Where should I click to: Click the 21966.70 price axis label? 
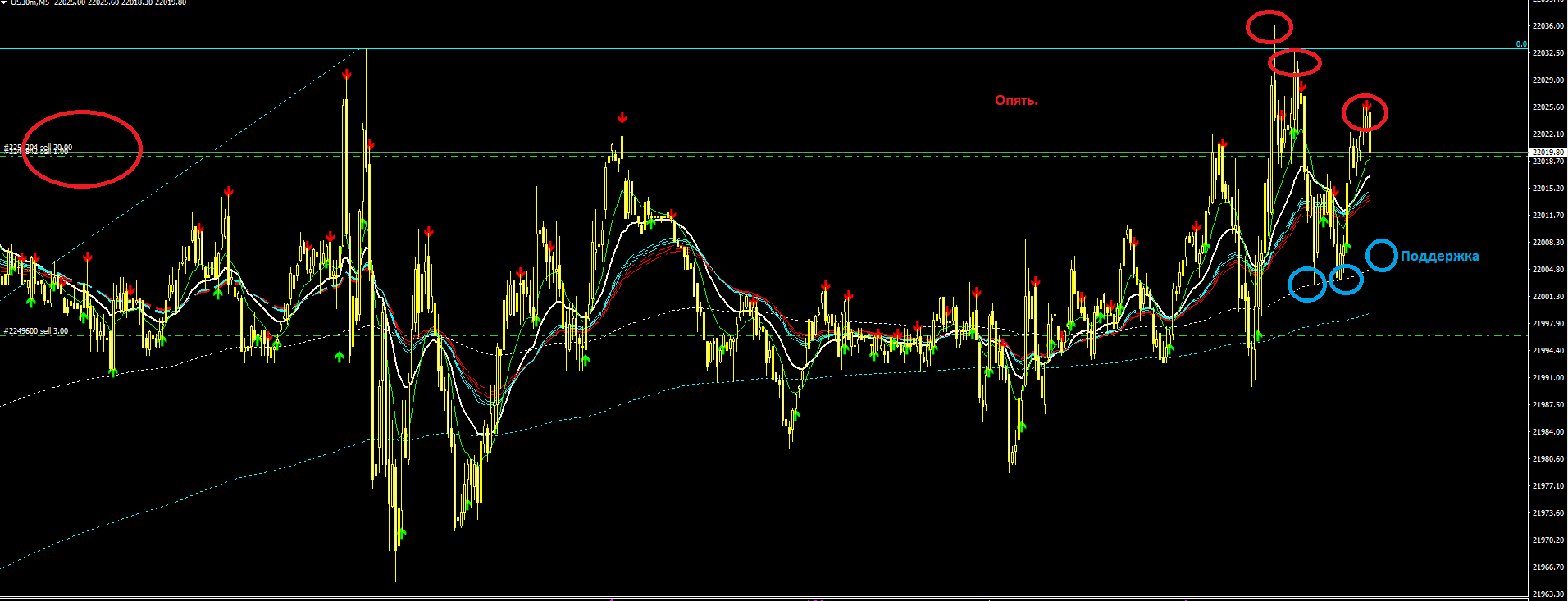point(1548,567)
